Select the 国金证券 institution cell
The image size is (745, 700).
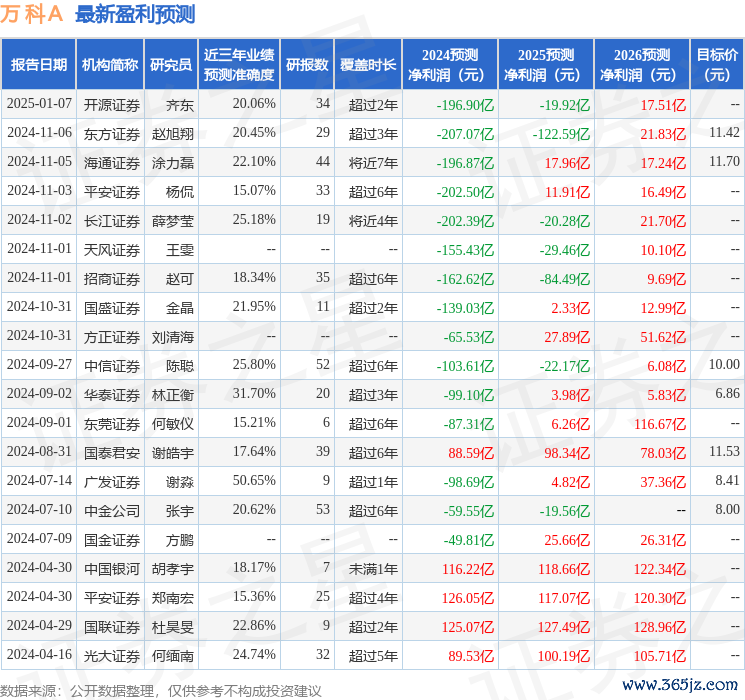coord(112,540)
